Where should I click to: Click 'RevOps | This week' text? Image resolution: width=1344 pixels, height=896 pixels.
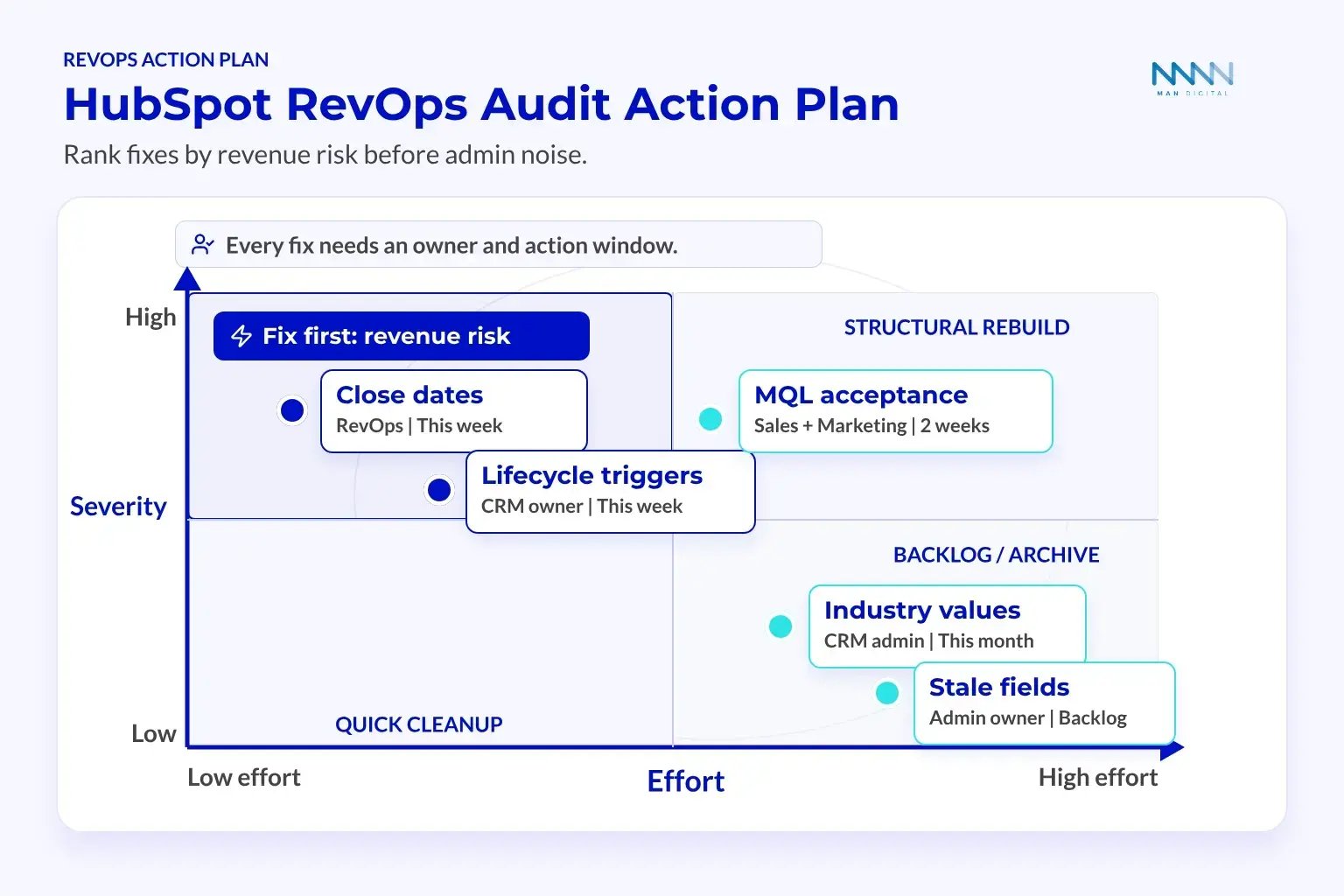tap(419, 426)
